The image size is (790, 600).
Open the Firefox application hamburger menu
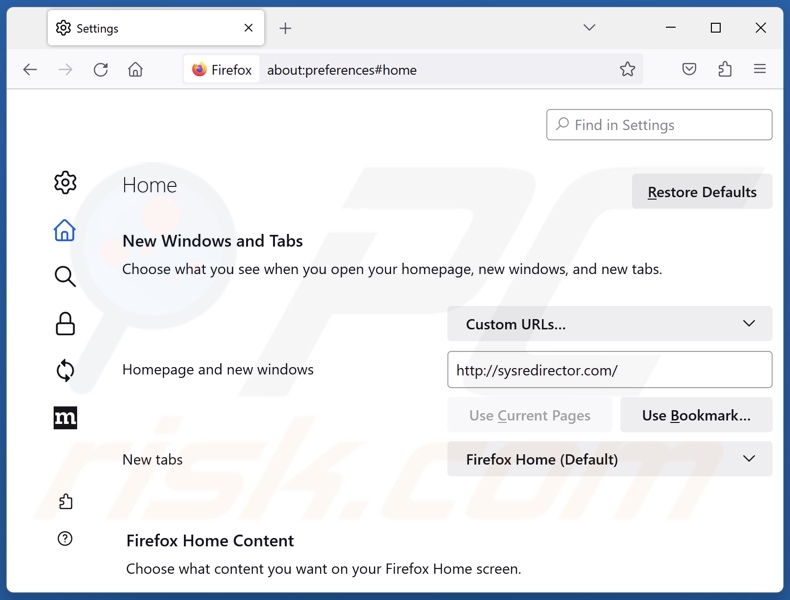point(760,70)
